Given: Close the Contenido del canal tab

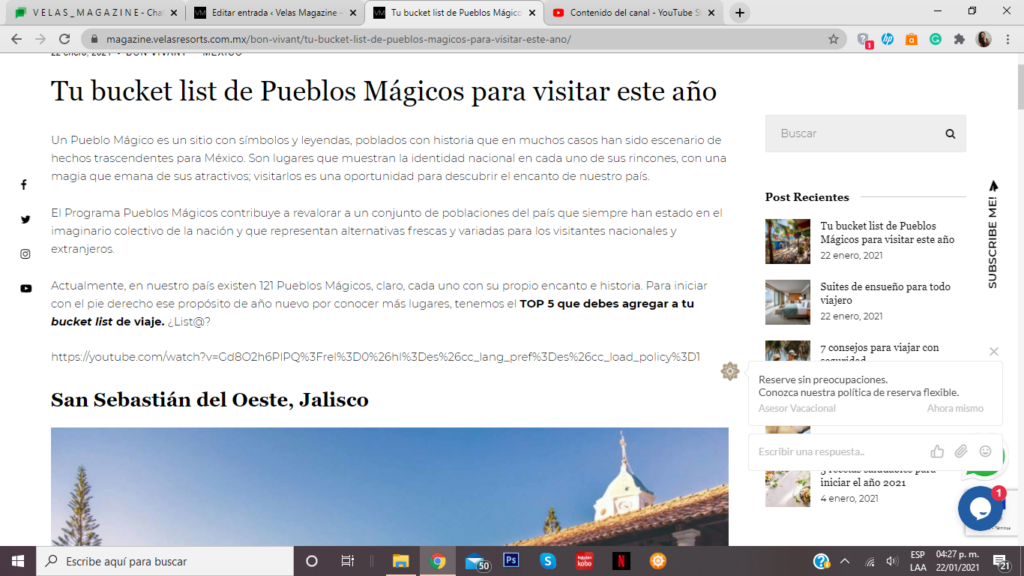Looking at the screenshot, I should (x=711, y=12).
